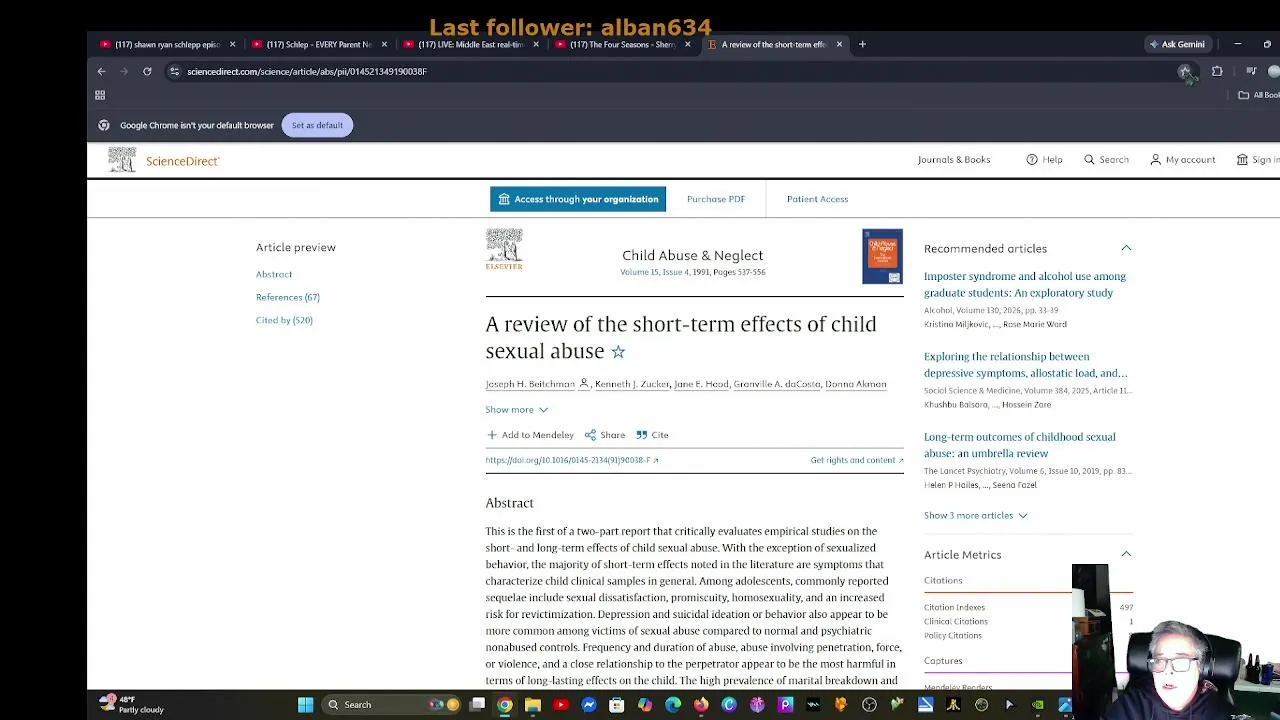Star the article title to save it

[x=618, y=351]
